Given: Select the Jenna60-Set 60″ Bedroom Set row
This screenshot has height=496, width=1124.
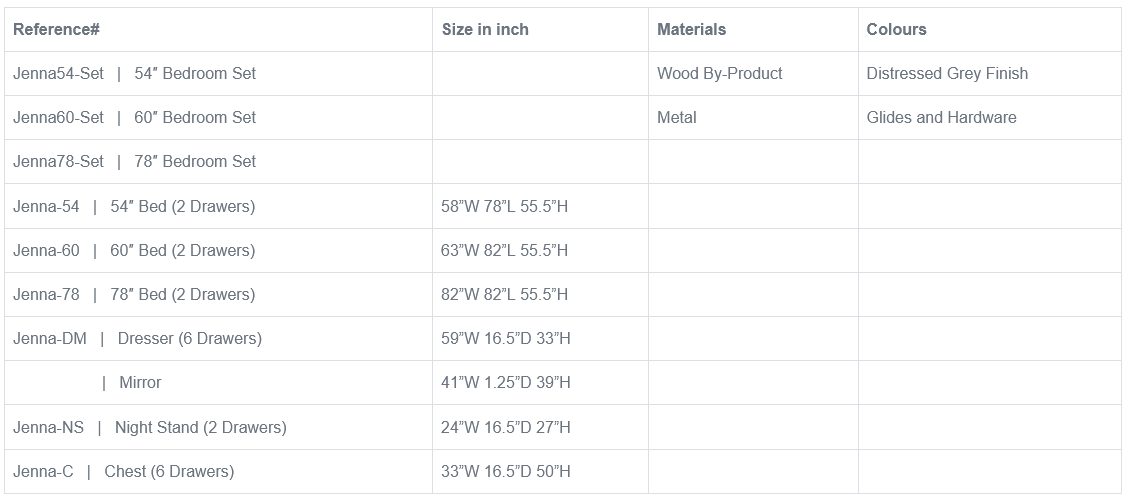Looking at the screenshot, I should [134, 117].
